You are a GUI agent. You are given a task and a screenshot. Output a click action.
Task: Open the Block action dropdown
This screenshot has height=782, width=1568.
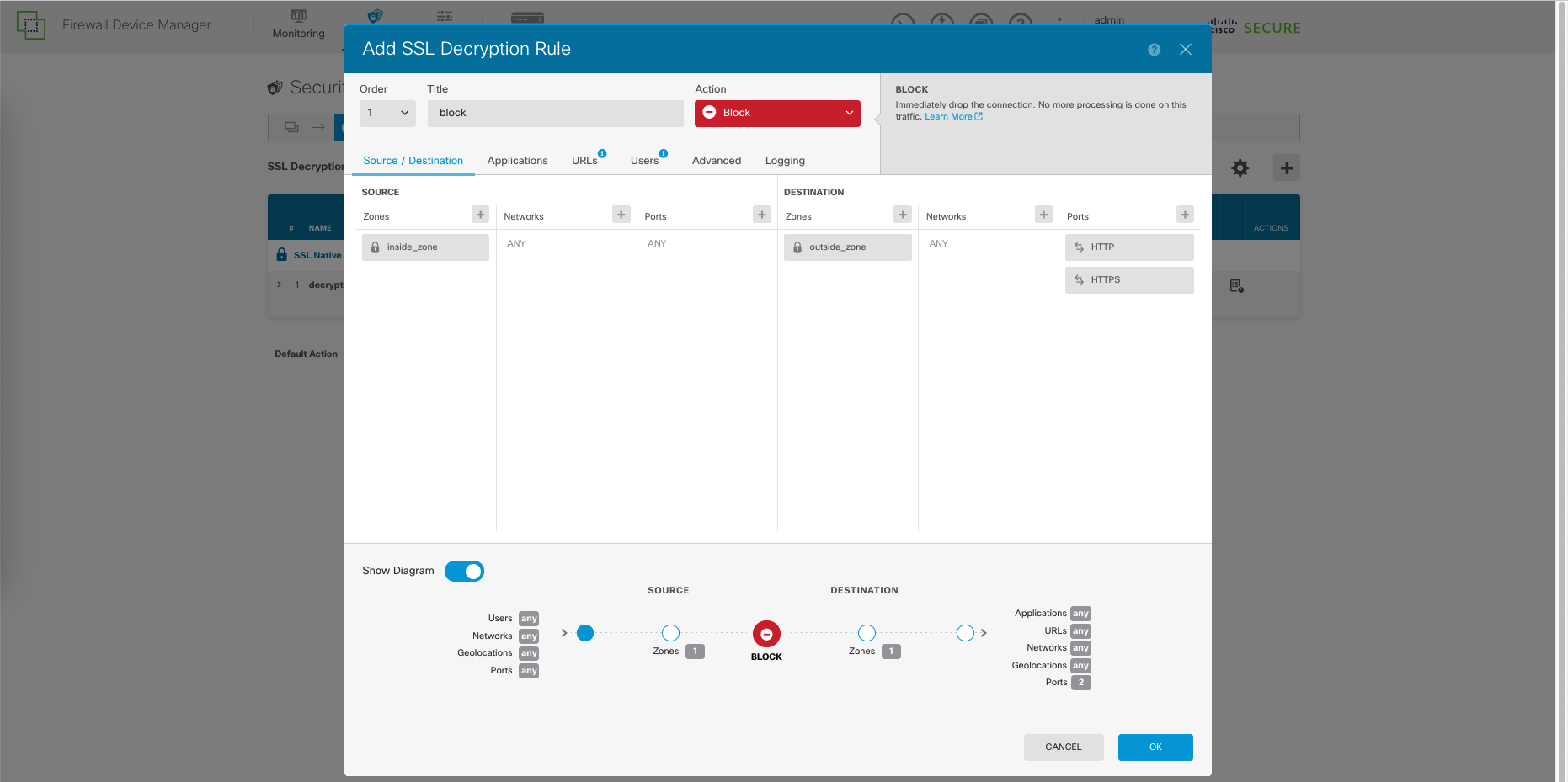[776, 113]
